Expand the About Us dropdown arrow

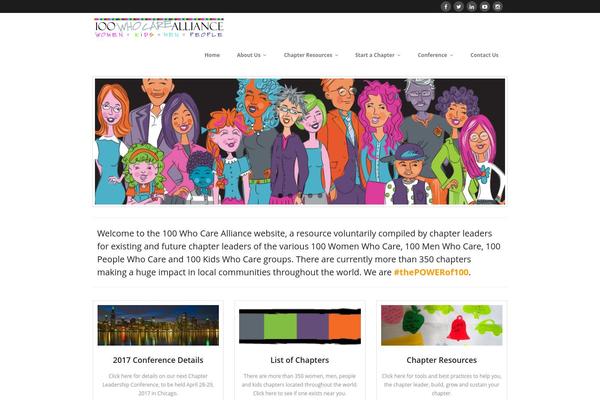(264, 56)
